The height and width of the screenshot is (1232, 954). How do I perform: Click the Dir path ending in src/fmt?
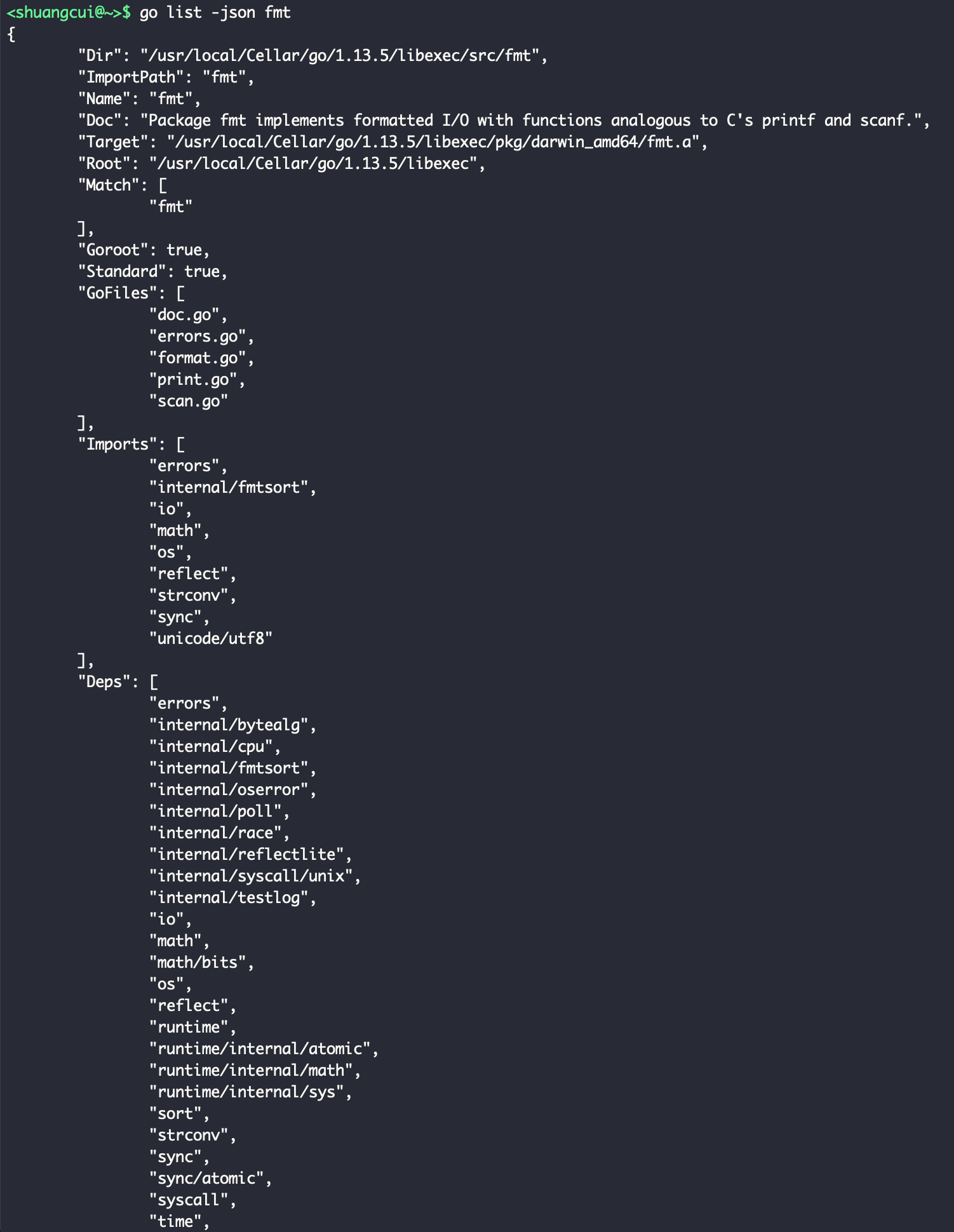coord(344,56)
